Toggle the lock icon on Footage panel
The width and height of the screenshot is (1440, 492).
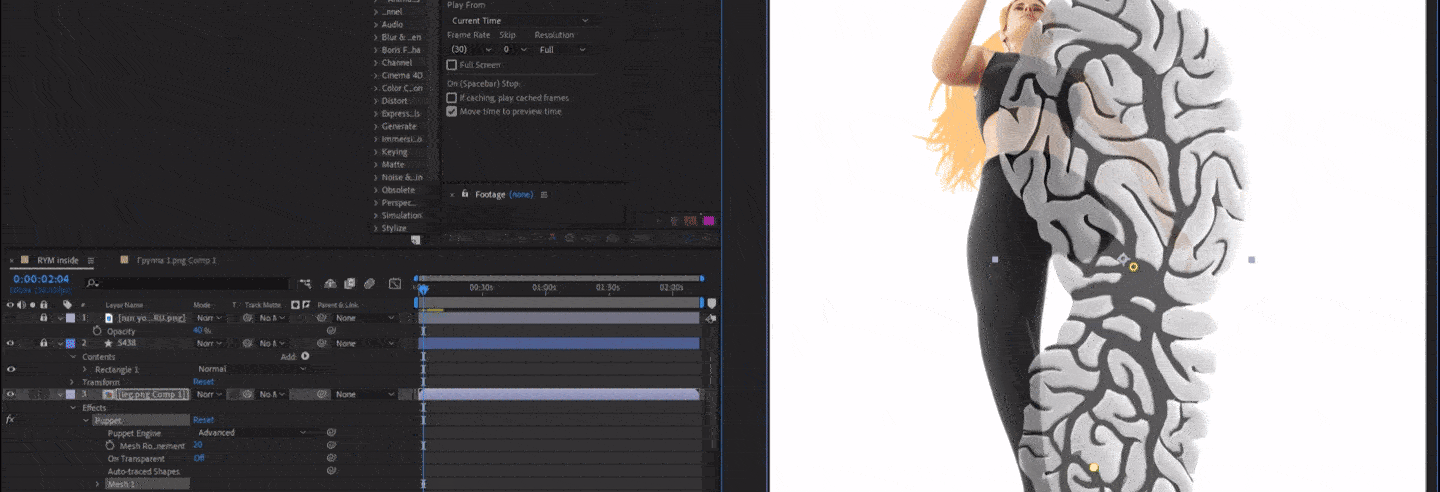465,194
